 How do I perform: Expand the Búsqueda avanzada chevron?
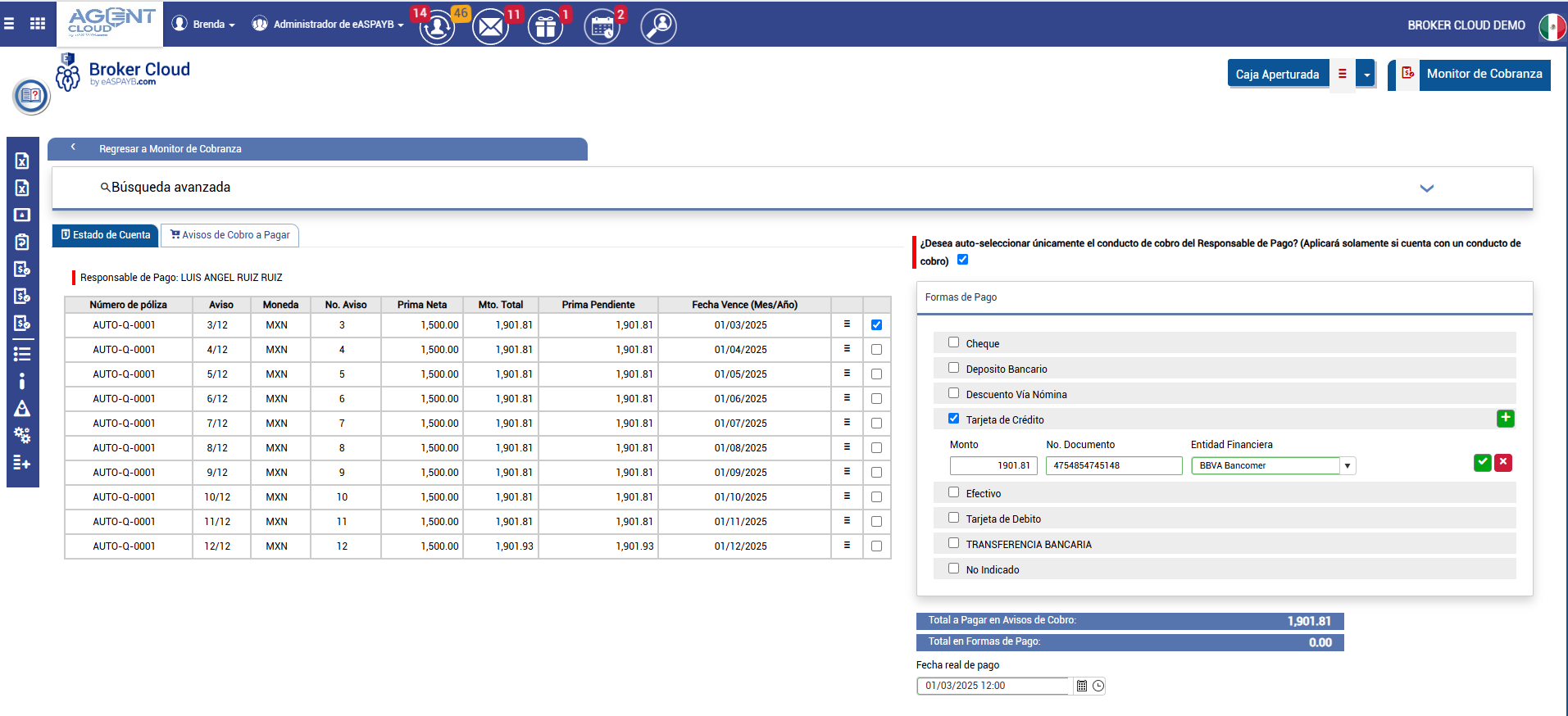[x=1427, y=188]
